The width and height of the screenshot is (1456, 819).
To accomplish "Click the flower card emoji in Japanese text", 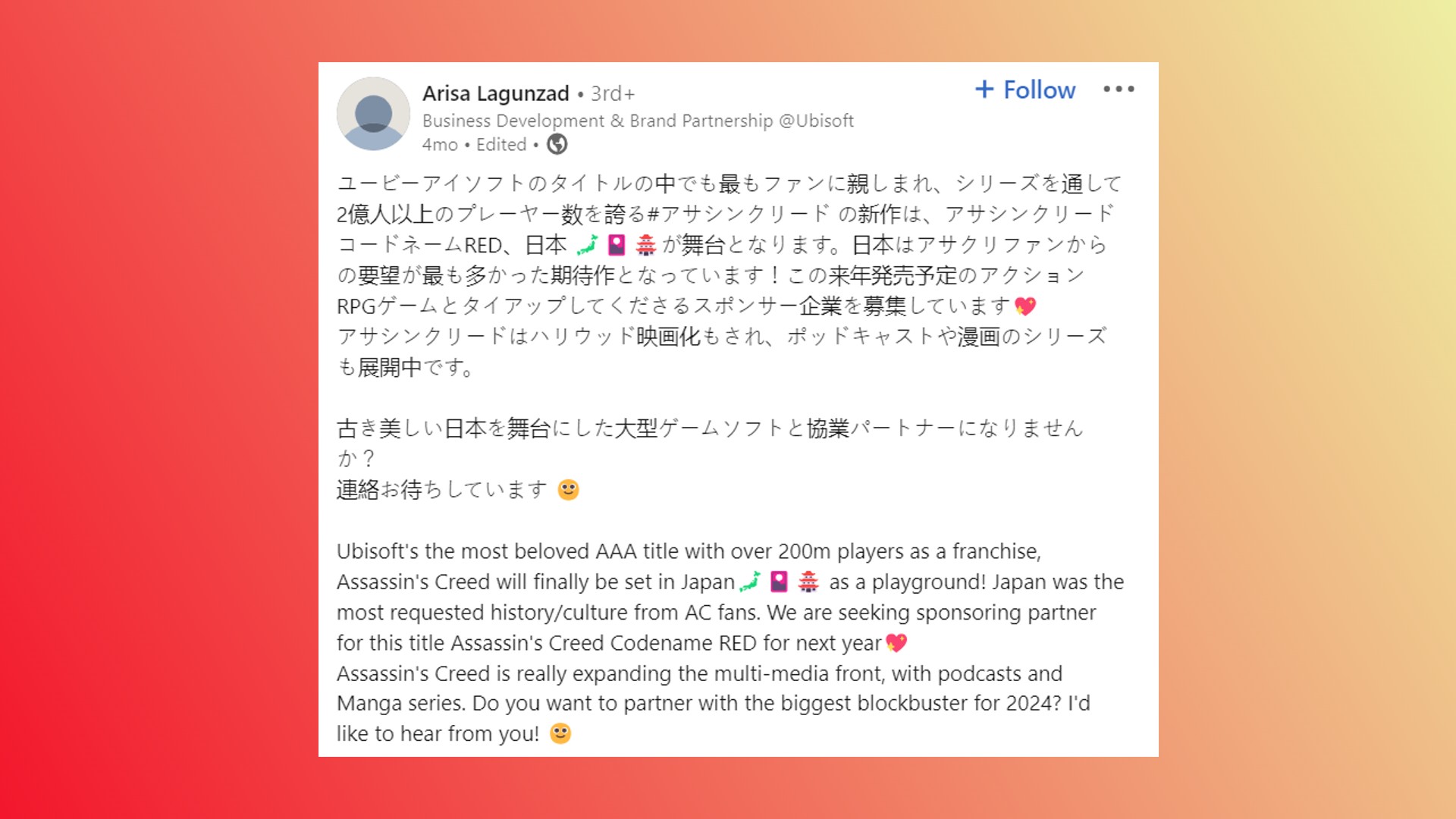I will 617,245.
